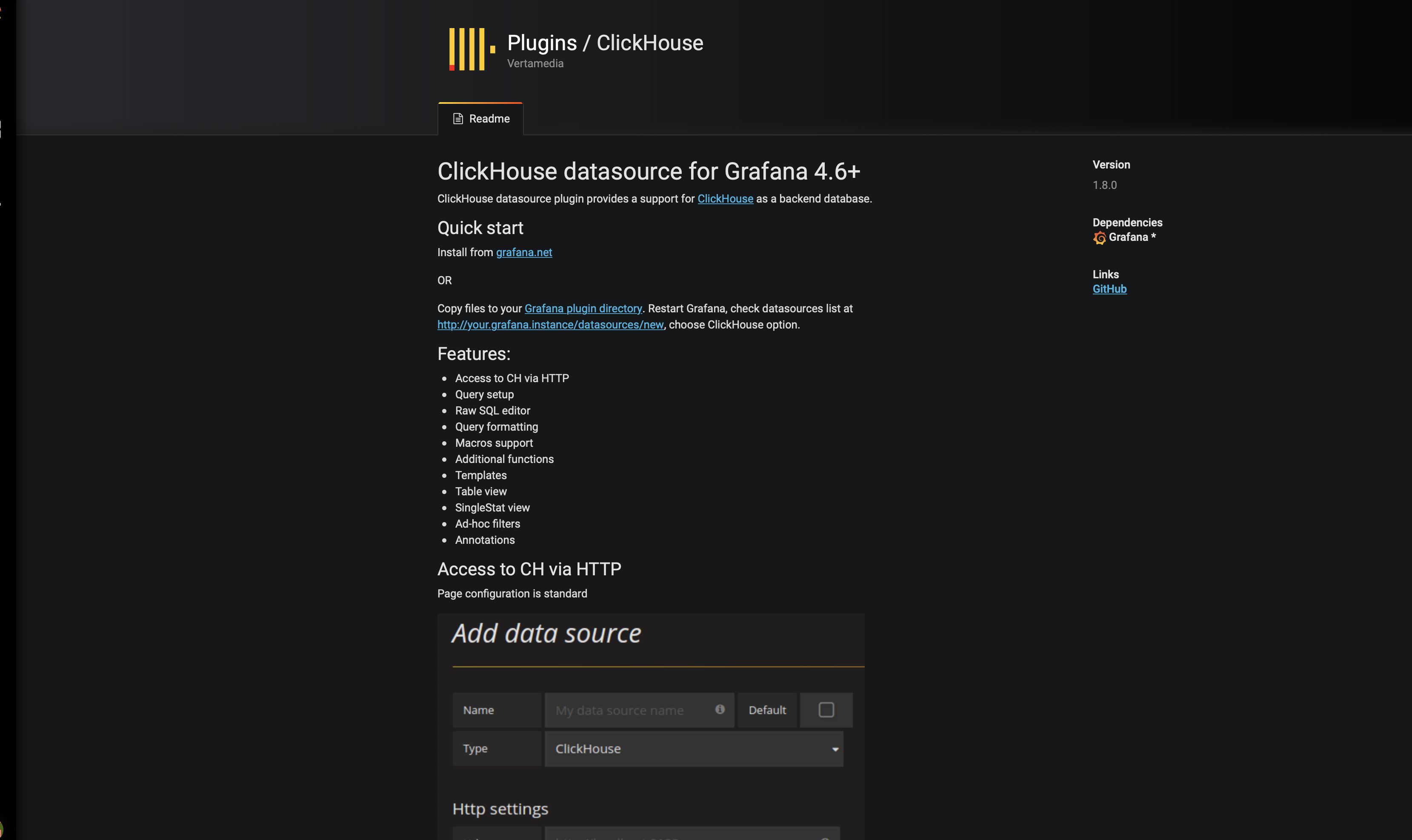Viewport: 1412px width, 840px height.
Task: Click the info icon in Name field
Action: 719,709
